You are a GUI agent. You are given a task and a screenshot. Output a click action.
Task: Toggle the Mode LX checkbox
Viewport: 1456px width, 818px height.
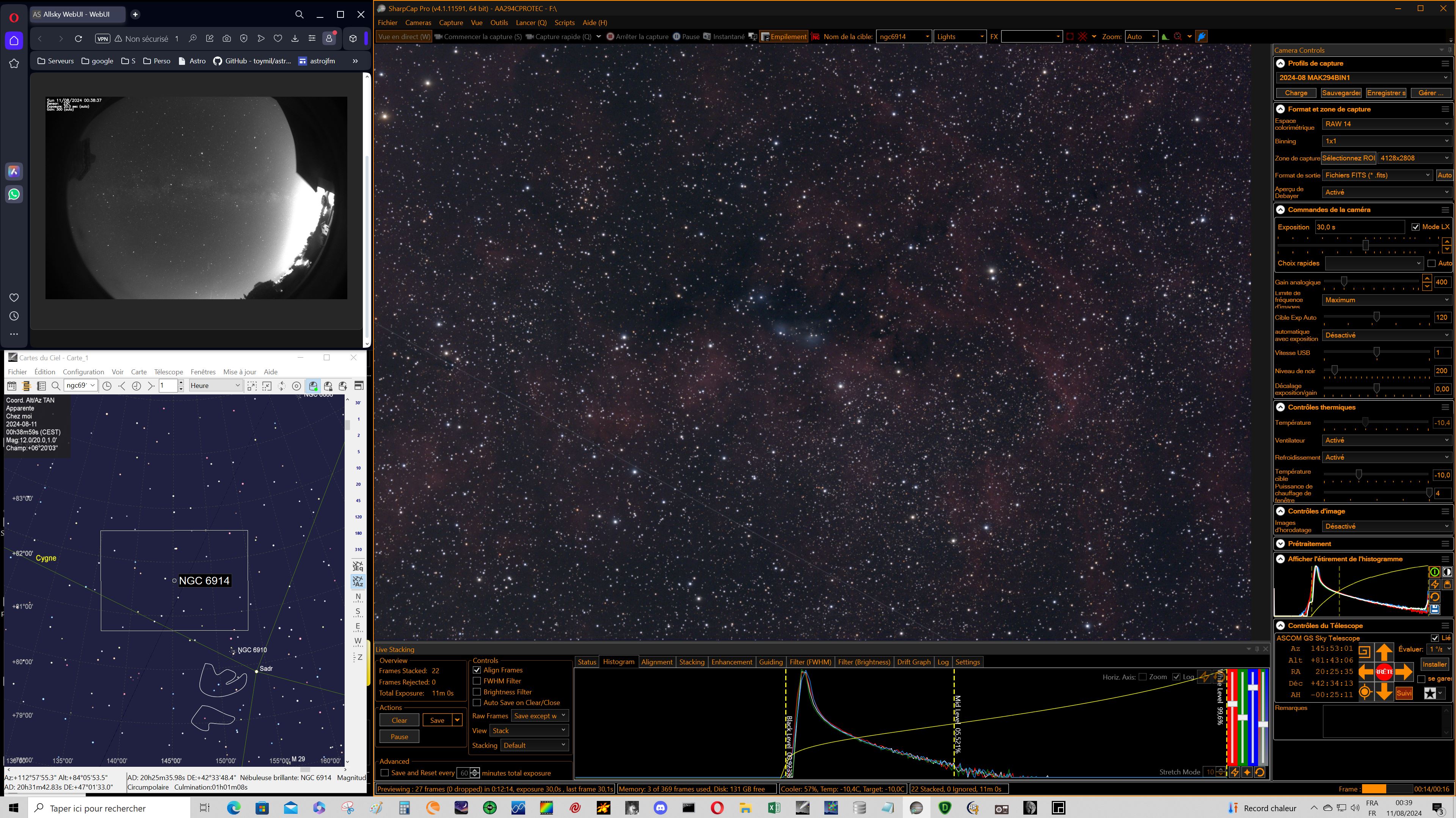(x=1415, y=227)
